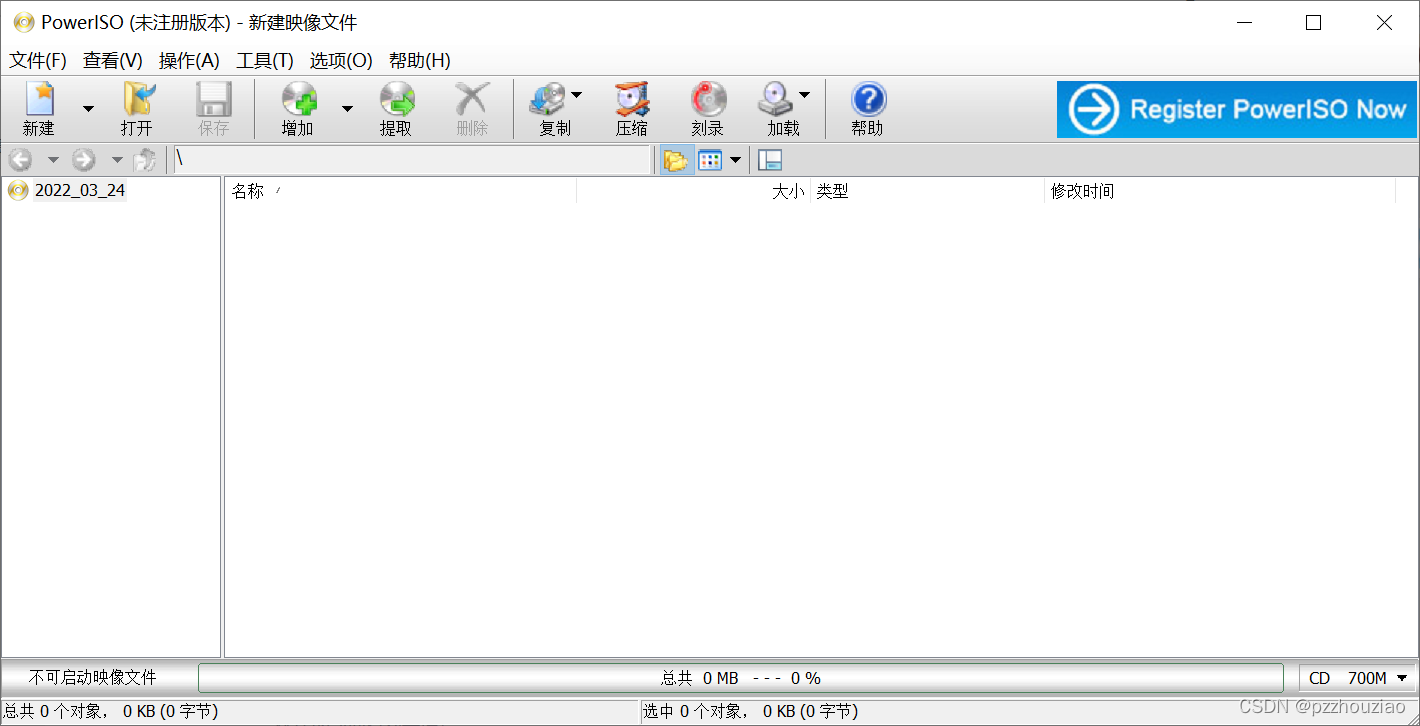Click the navigate Back arrow icon
The image size is (1420, 726).
tap(21, 160)
